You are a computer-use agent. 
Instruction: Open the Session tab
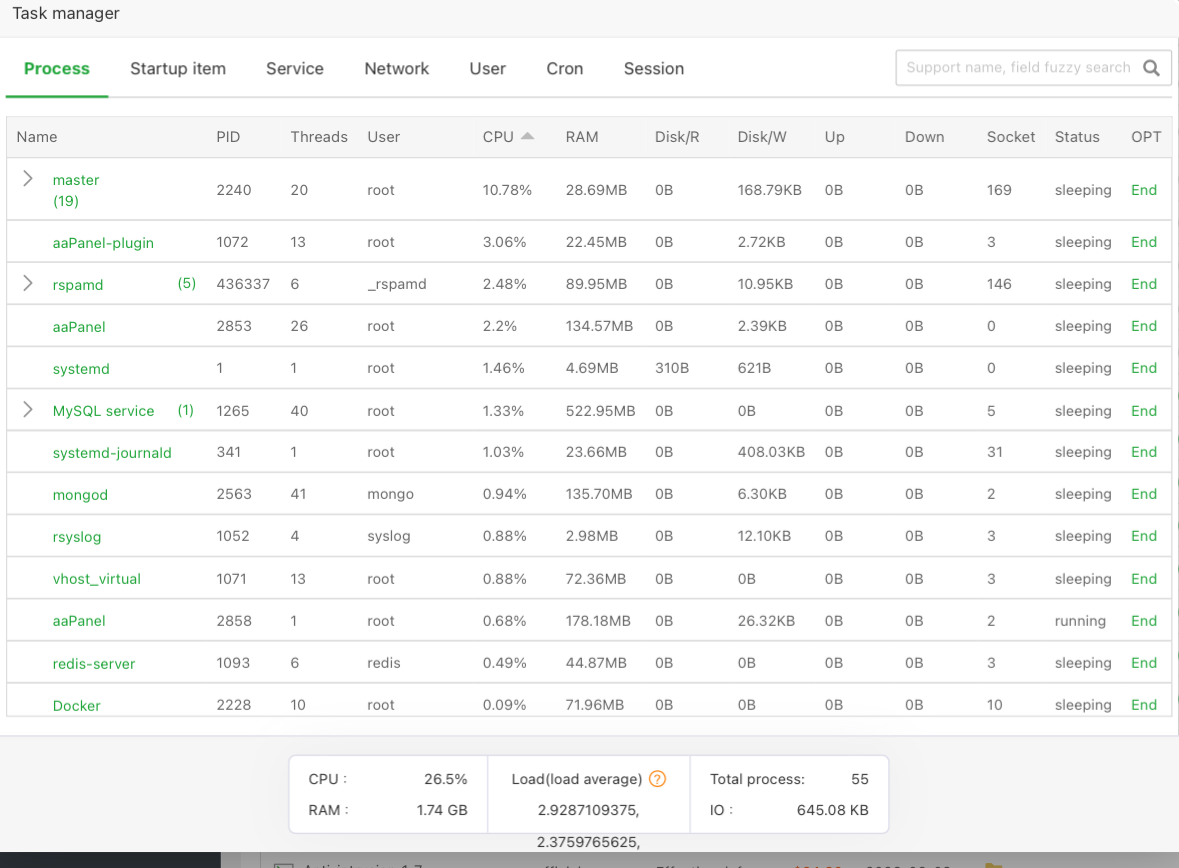[x=653, y=68]
